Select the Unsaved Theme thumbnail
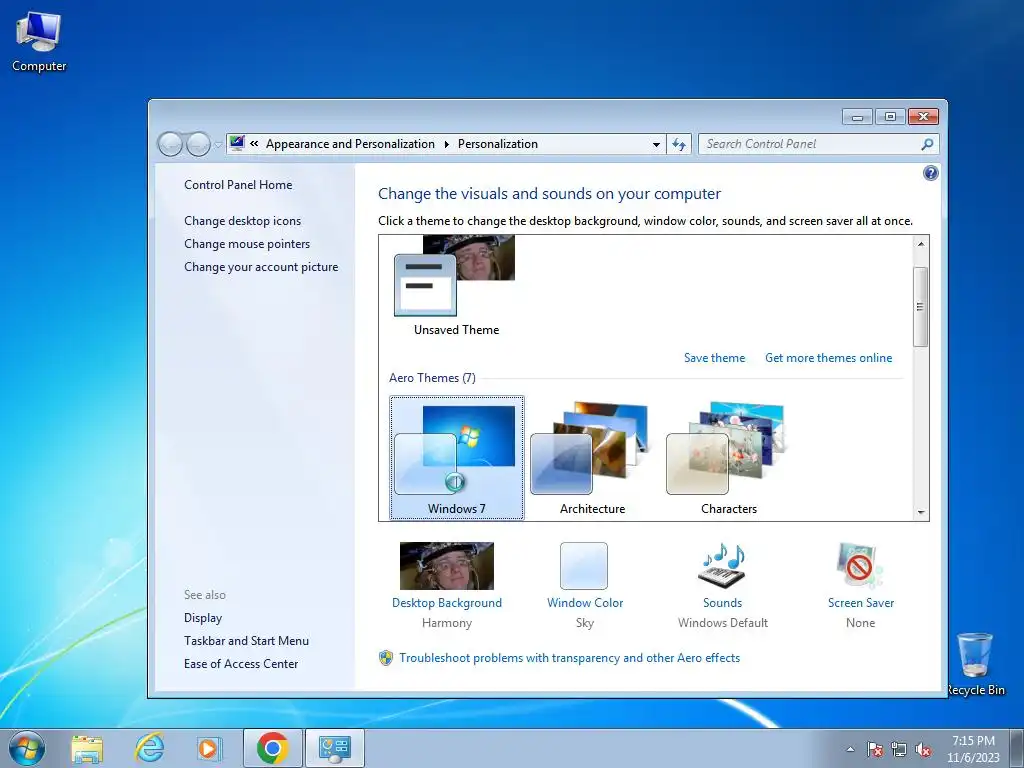Image resolution: width=1024 pixels, height=768 pixels. pos(456,286)
